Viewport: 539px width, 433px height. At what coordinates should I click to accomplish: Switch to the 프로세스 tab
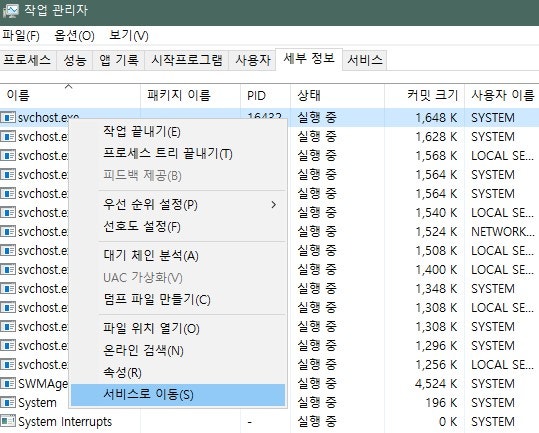point(27,60)
